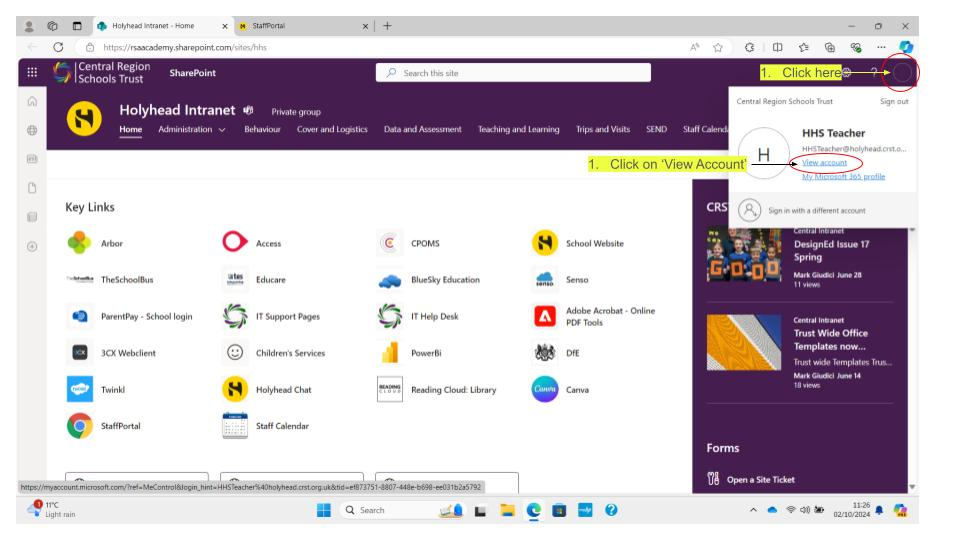Click the Arbor key link icon
Screen dimensions: 960x540
click(x=80, y=243)
